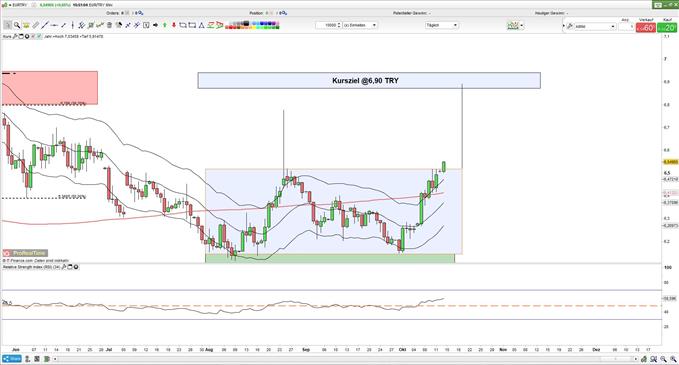Toggle the checked box beside Kurs label
Viewport: 679px width, 365px height.
point(39,36)
